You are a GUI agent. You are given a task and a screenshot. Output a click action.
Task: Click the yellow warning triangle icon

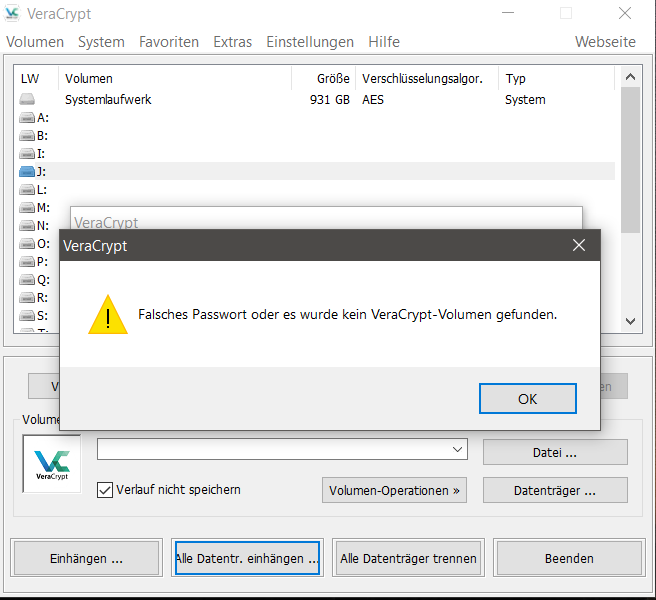coord(108,315)
